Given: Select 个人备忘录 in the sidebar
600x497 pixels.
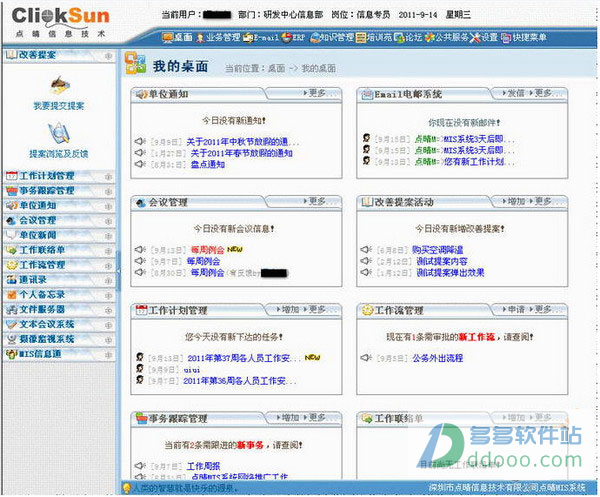Looking at the screenshot, I should [59, 295].
